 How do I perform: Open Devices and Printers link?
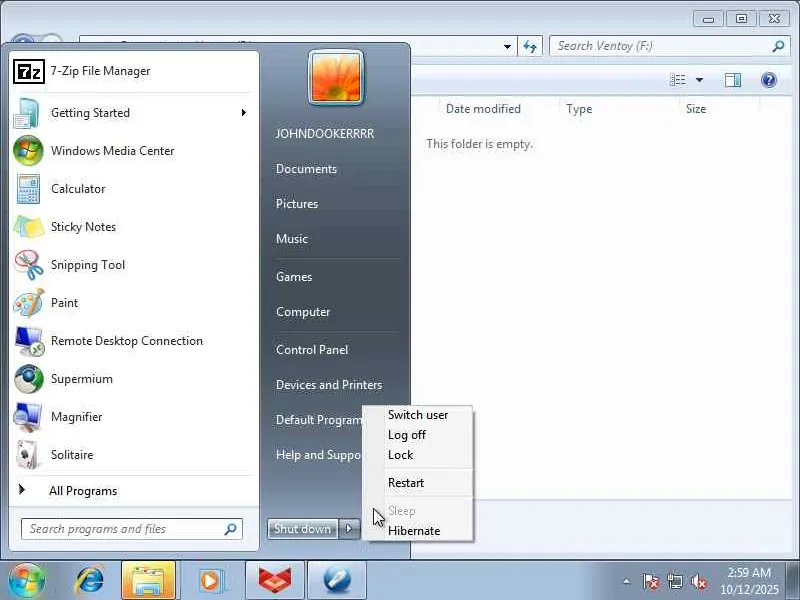pos(329,385)
